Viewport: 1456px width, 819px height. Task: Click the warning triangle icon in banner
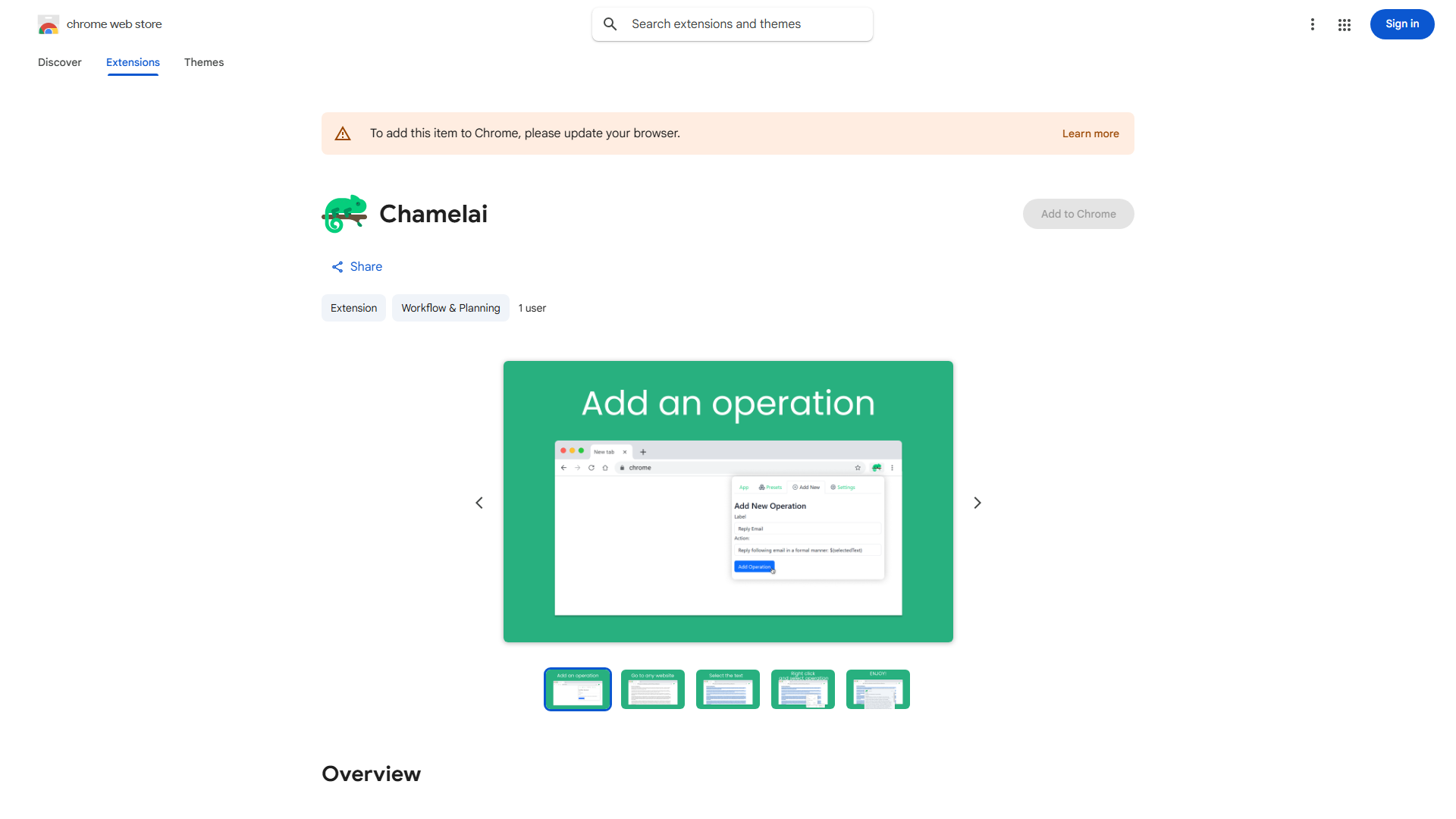[343, 133]
